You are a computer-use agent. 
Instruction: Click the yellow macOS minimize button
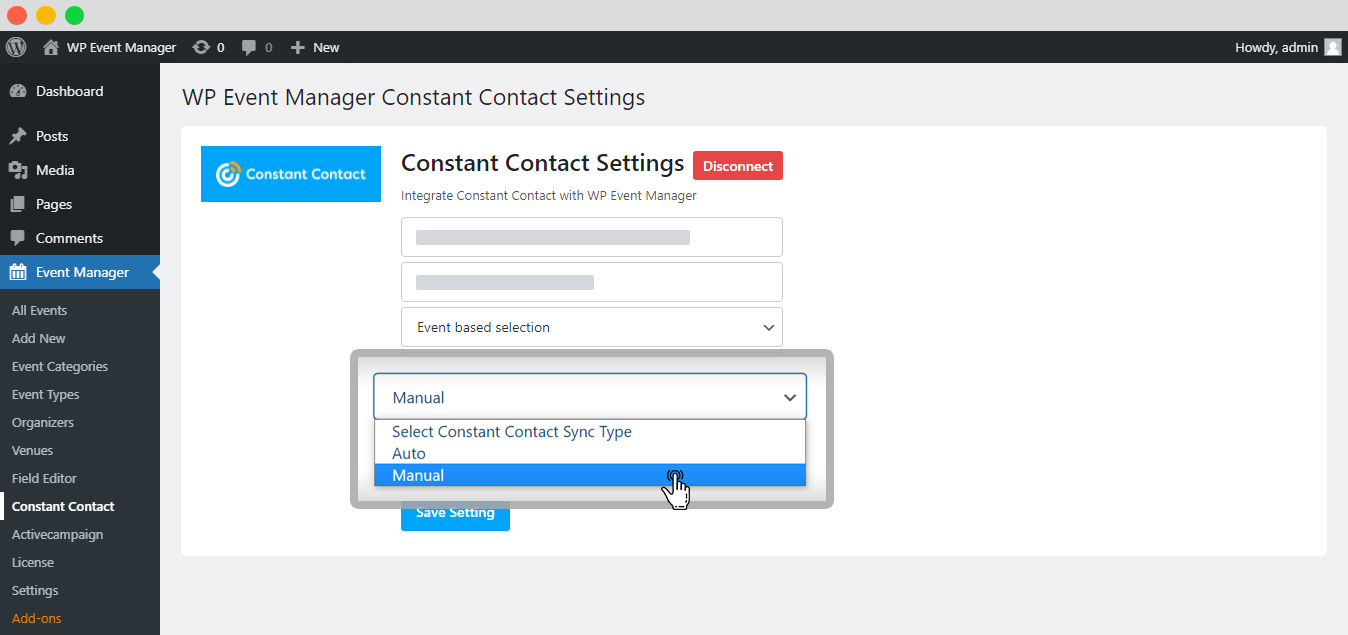click(x=46, y=15)
